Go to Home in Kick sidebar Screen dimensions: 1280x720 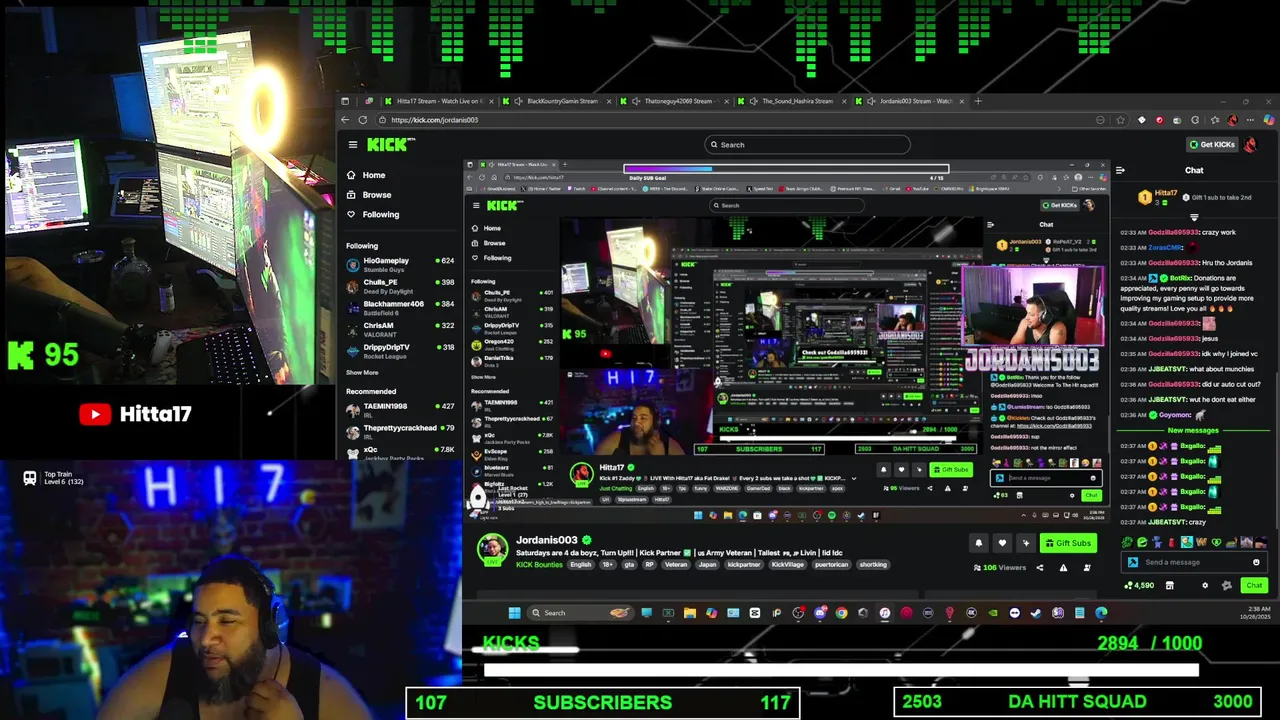pos(373,175)
